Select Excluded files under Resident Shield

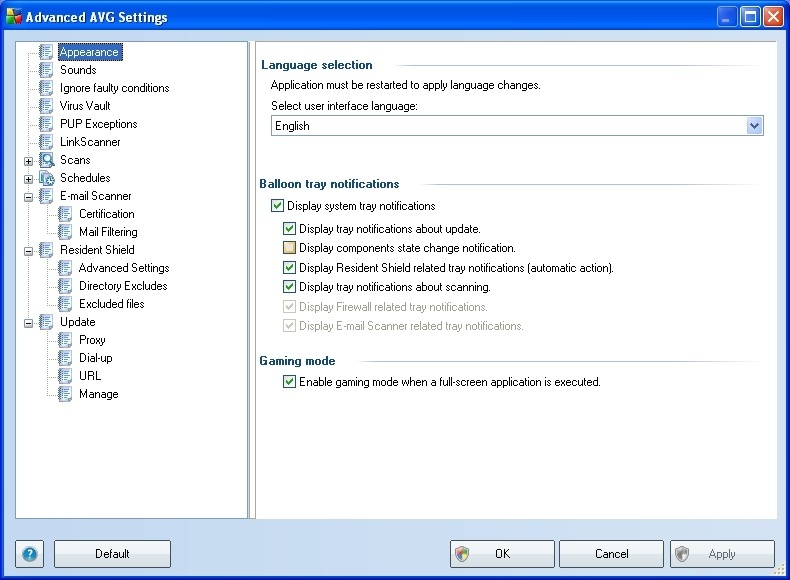click(112, 304)
